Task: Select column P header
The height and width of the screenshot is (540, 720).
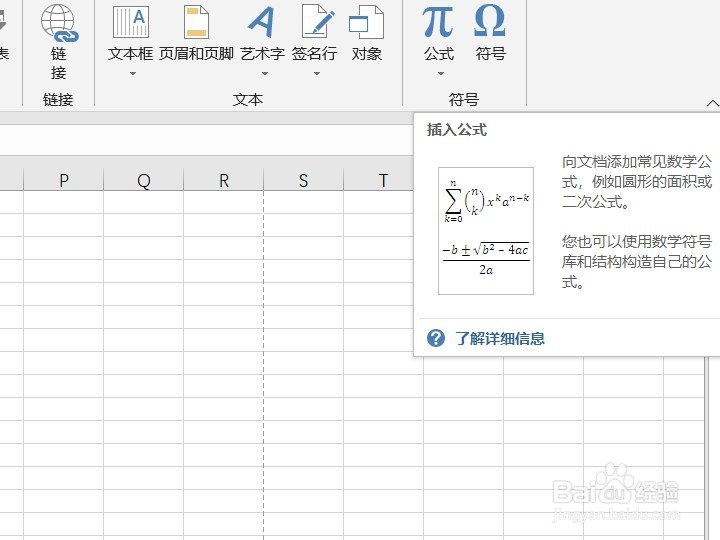Action: tap(64, 180)
